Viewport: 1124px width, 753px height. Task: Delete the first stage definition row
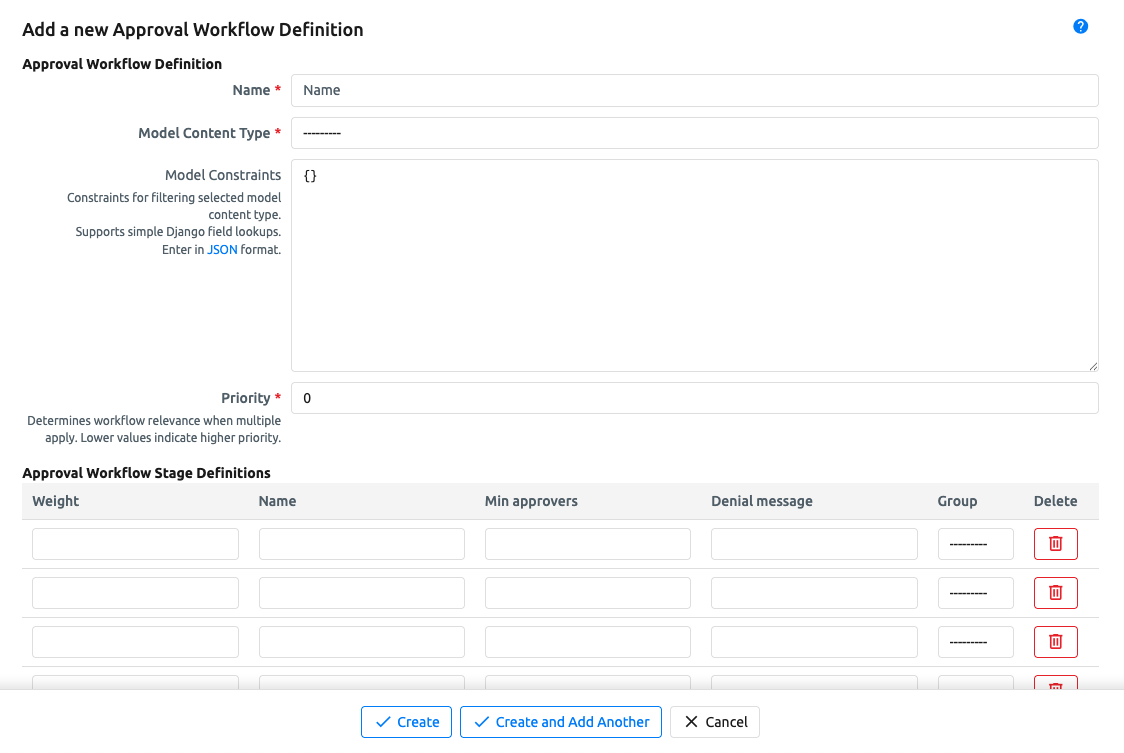pyautogui.click(x=1055, y=544)
